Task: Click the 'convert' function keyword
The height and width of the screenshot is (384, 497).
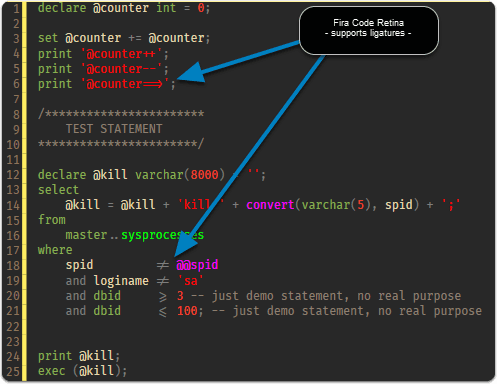Action: pyautogui.click(x=270, y=205)
